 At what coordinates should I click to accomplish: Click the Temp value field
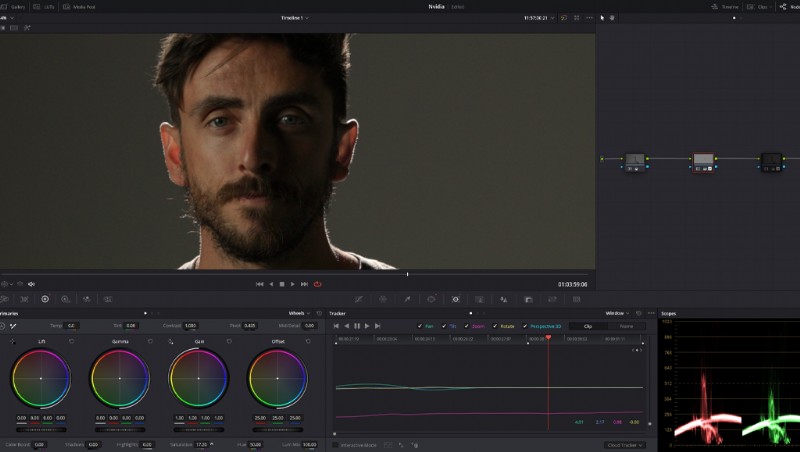71,325
